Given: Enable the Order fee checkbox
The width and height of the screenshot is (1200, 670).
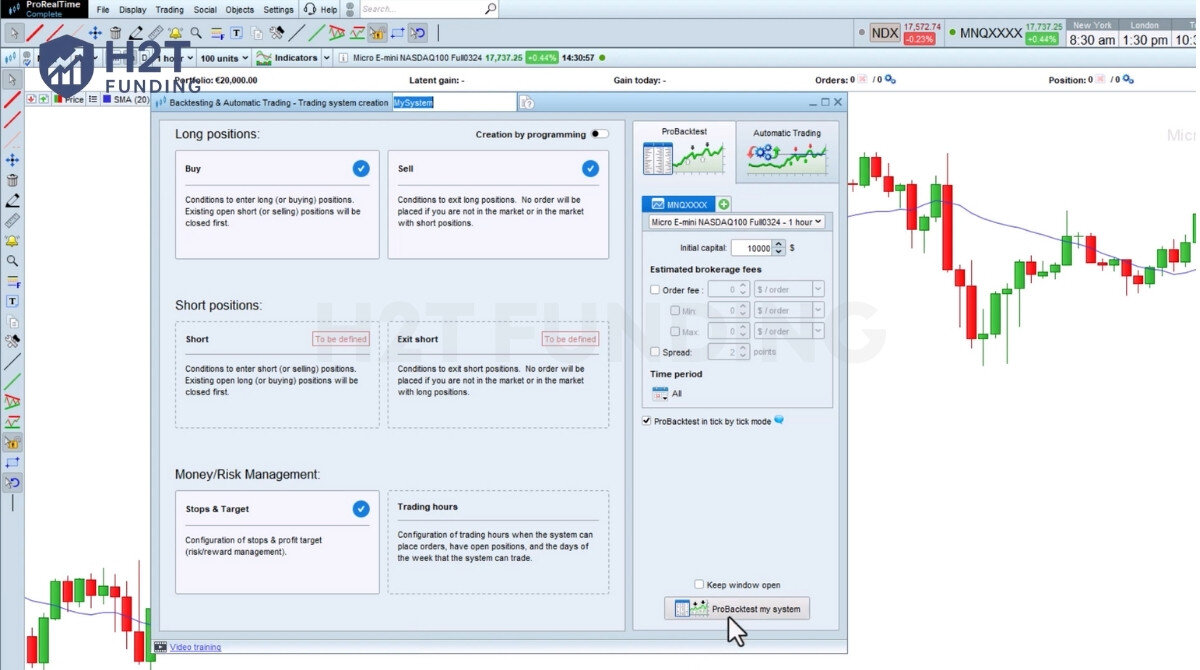Looking at the screenshot, I should (x=656, y=290).
